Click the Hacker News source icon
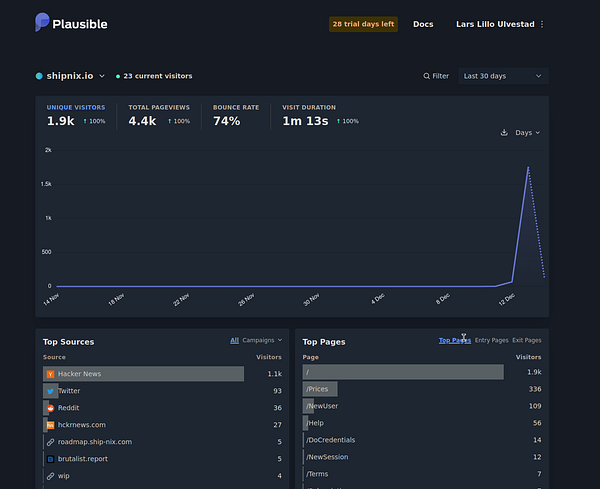Screen dimensions: 600x489 (x=51, y=374)
